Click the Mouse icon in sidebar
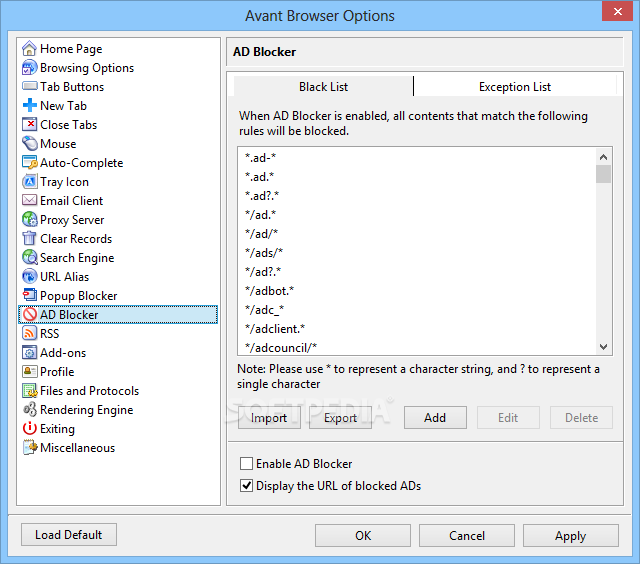This screenshot has height=564, width=640. (29, 143)
